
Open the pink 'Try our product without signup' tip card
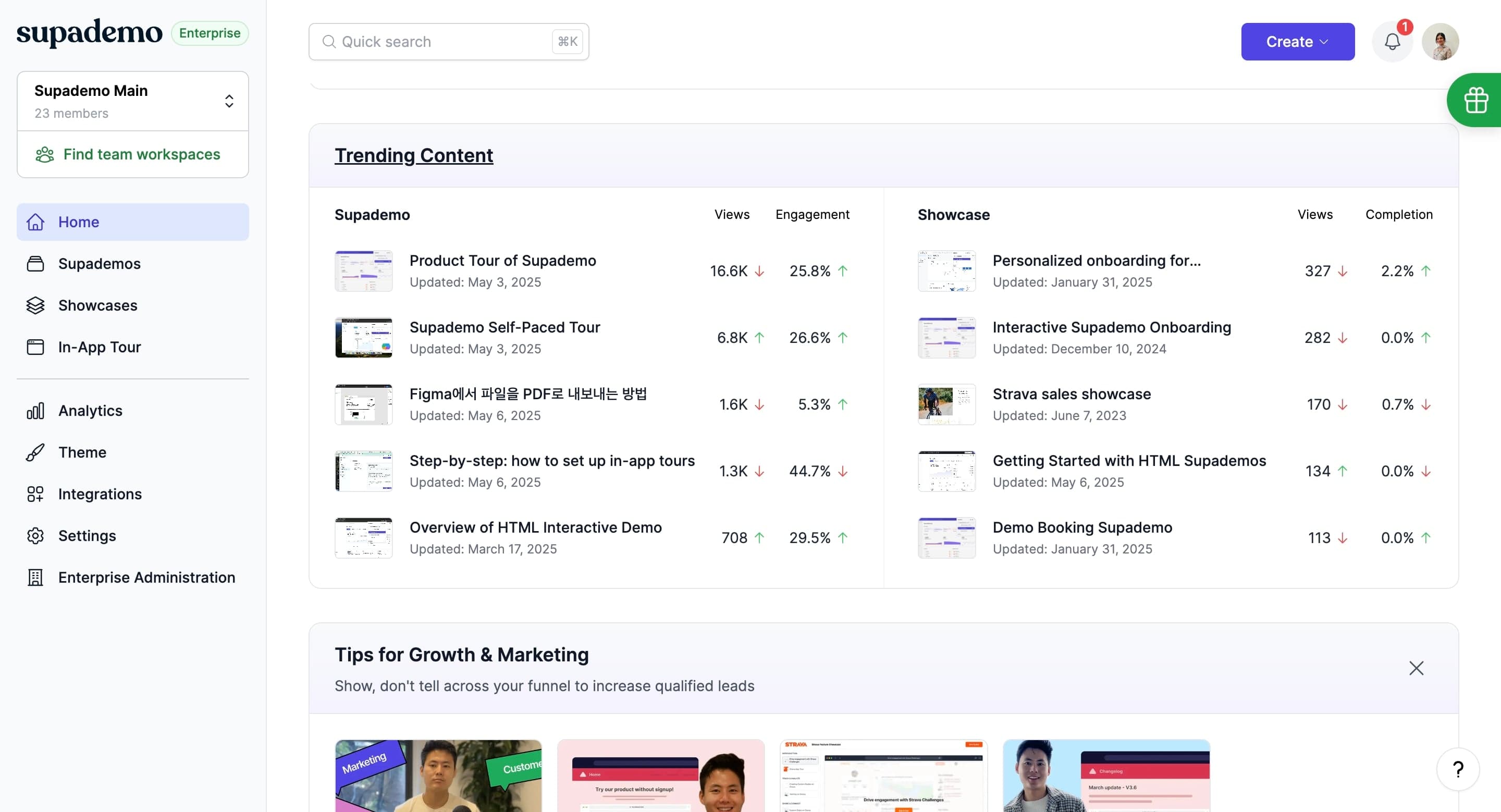point(661,776)
